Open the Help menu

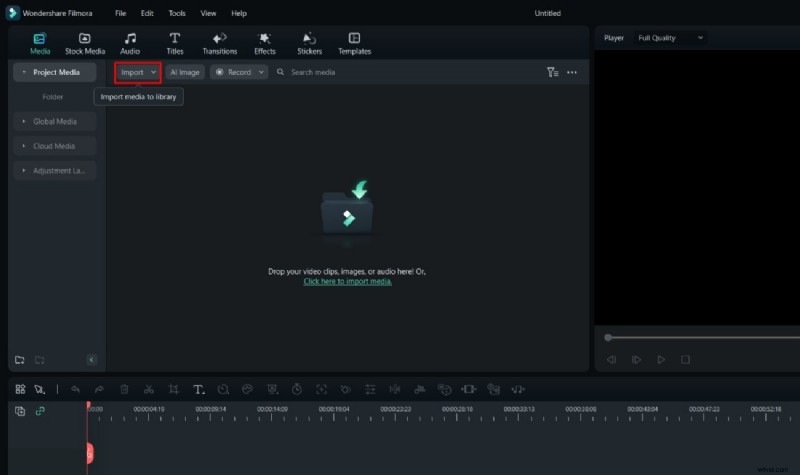click(x=239, y=13)
